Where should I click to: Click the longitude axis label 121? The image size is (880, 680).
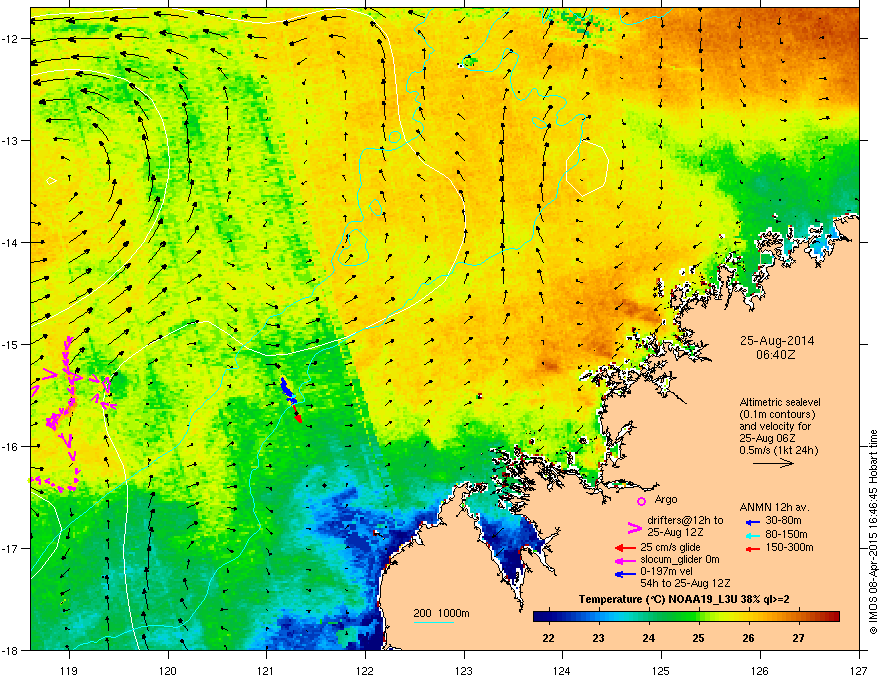tap(266, 670)
